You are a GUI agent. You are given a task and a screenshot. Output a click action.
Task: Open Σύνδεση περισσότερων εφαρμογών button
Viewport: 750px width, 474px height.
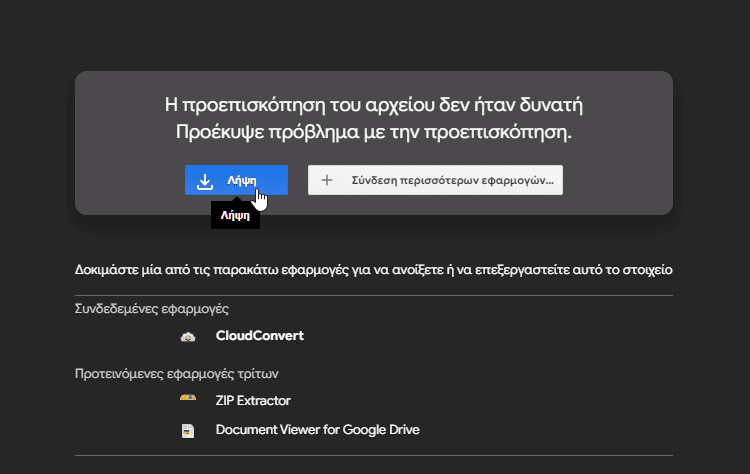pos(435,180)
